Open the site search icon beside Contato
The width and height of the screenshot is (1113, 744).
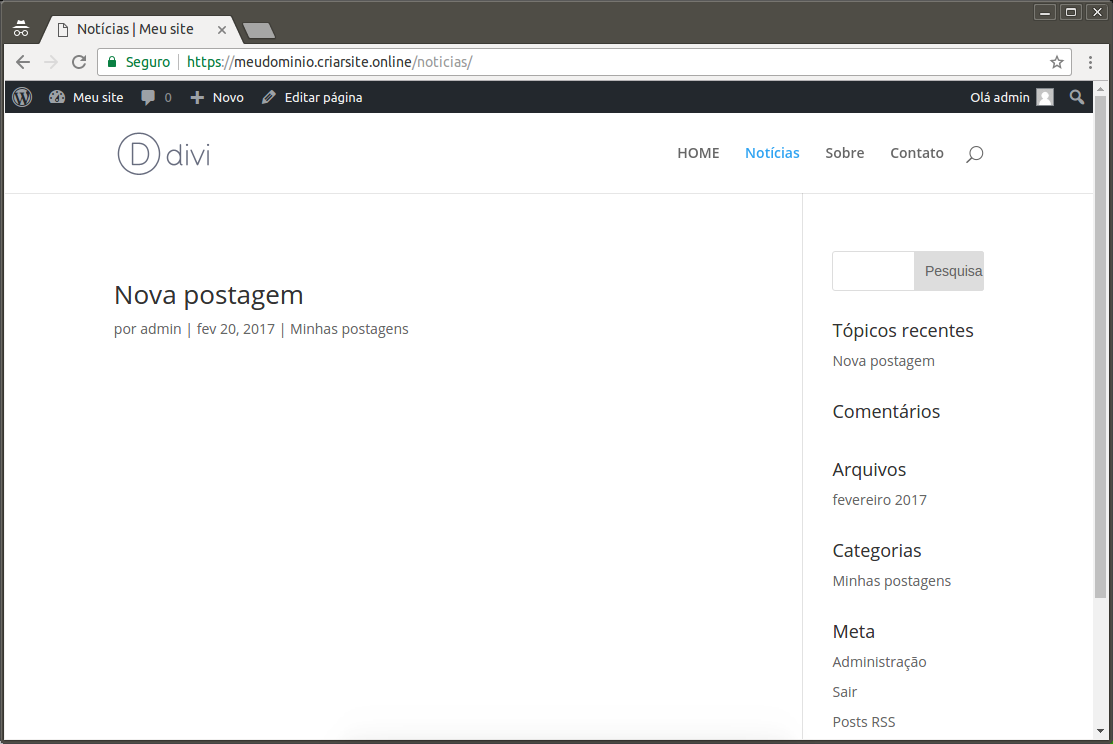click(974, 154)
